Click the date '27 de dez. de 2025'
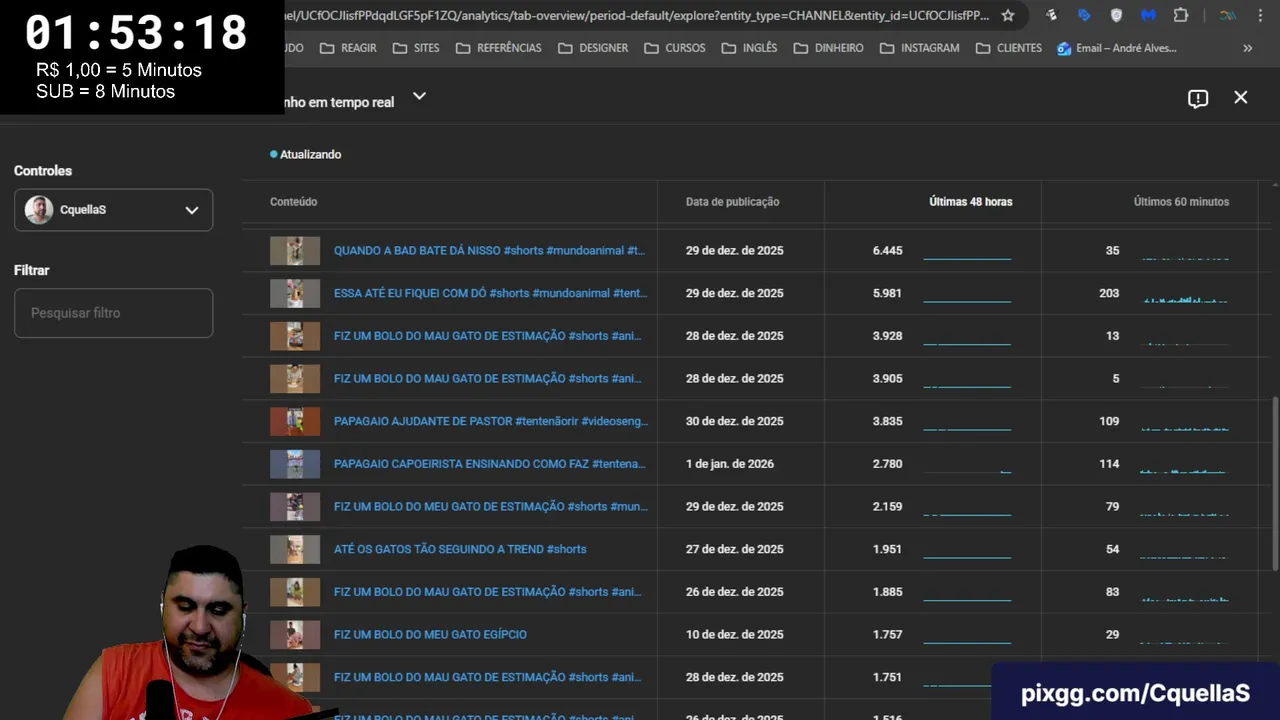1280x720 pixels. [x=734, y=549]
